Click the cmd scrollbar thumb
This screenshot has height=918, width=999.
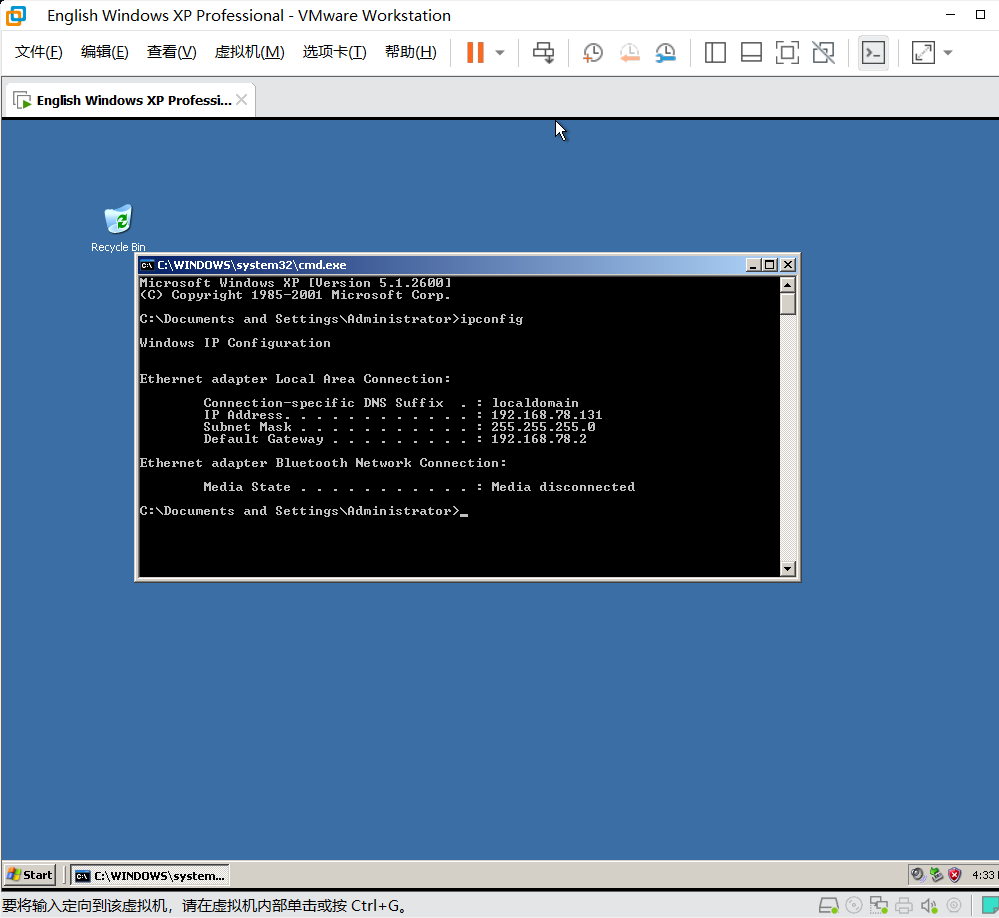[788, 304]
